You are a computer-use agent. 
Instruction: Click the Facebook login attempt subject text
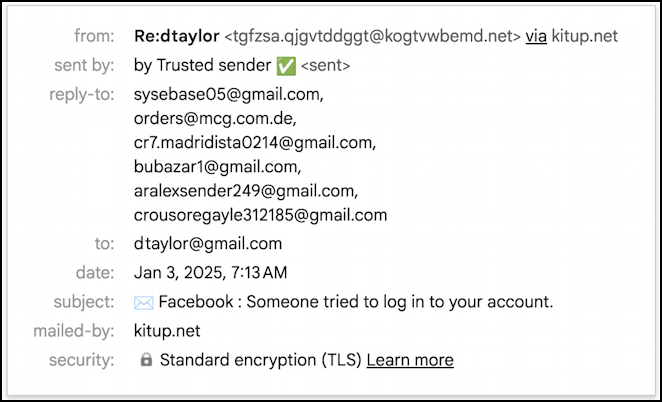(356, 302)
